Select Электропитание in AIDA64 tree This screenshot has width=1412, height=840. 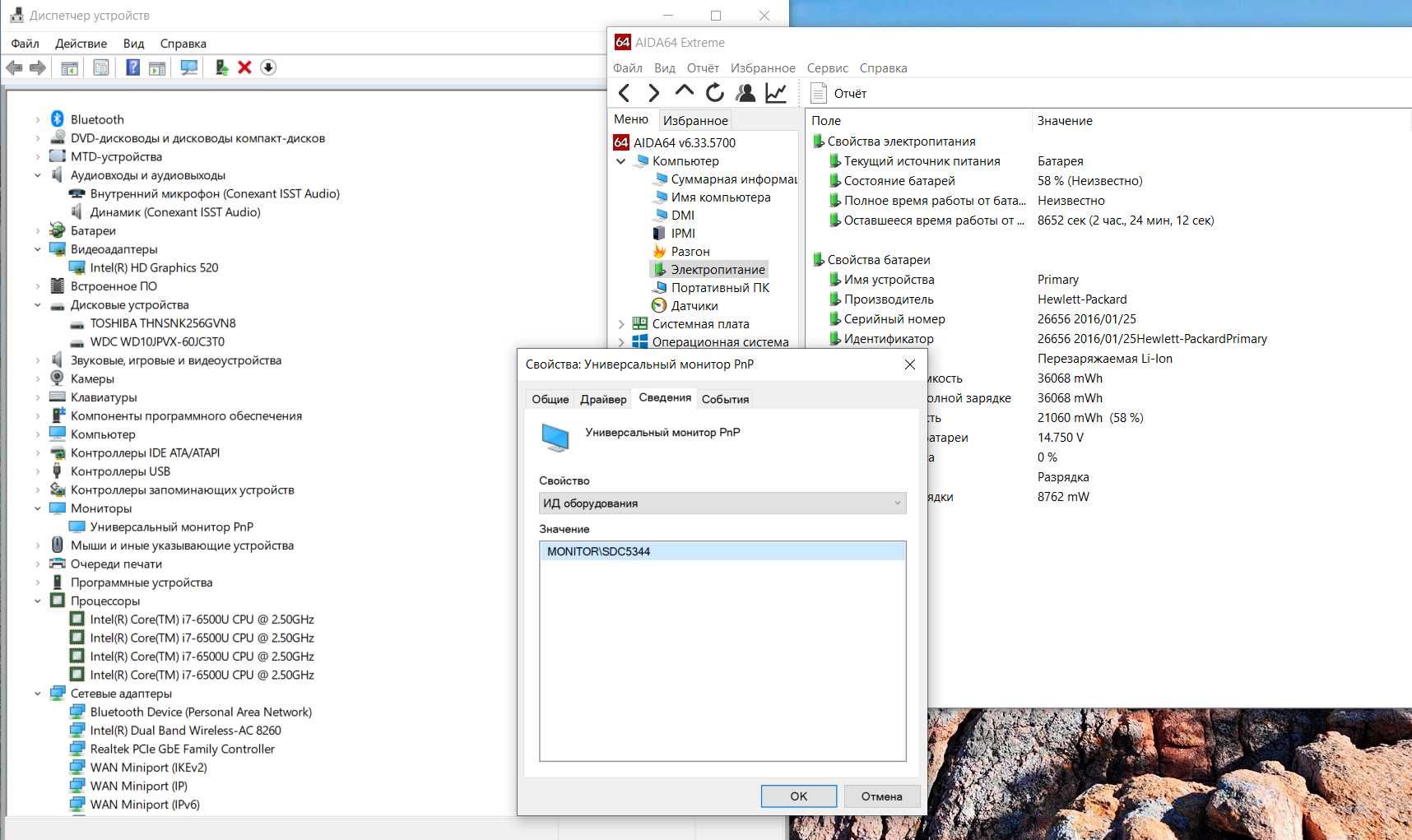[x=709, y=269]
